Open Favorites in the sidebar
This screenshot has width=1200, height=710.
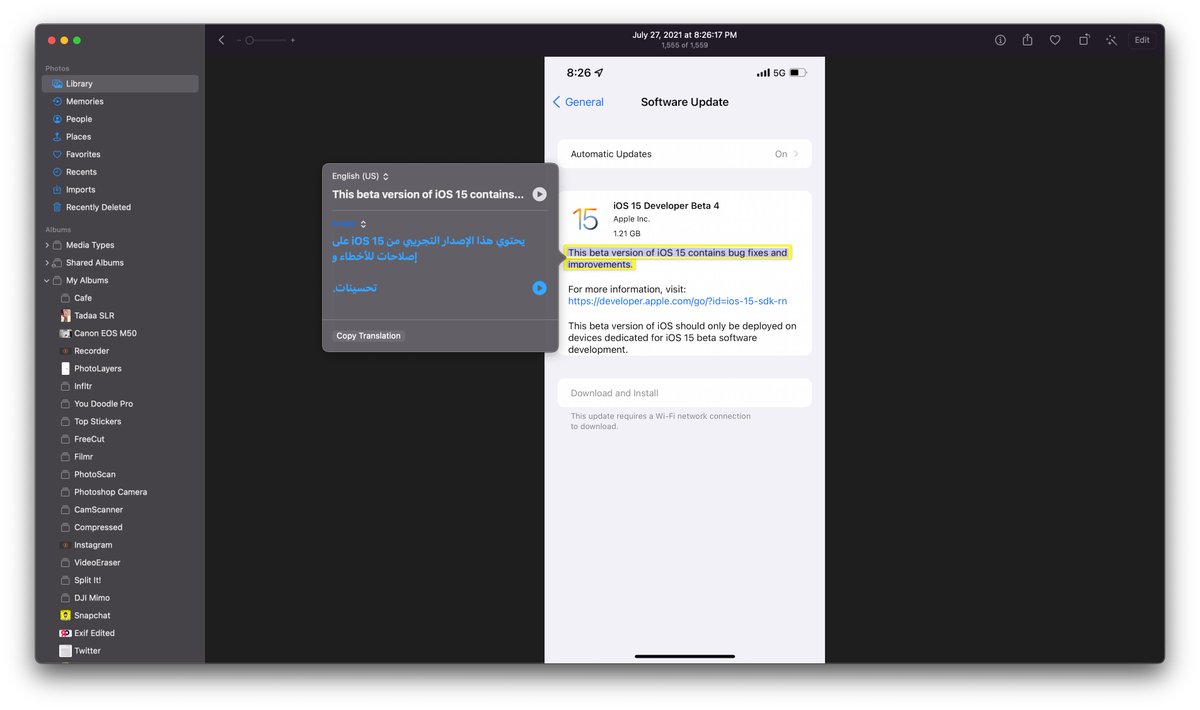(120, 154)
